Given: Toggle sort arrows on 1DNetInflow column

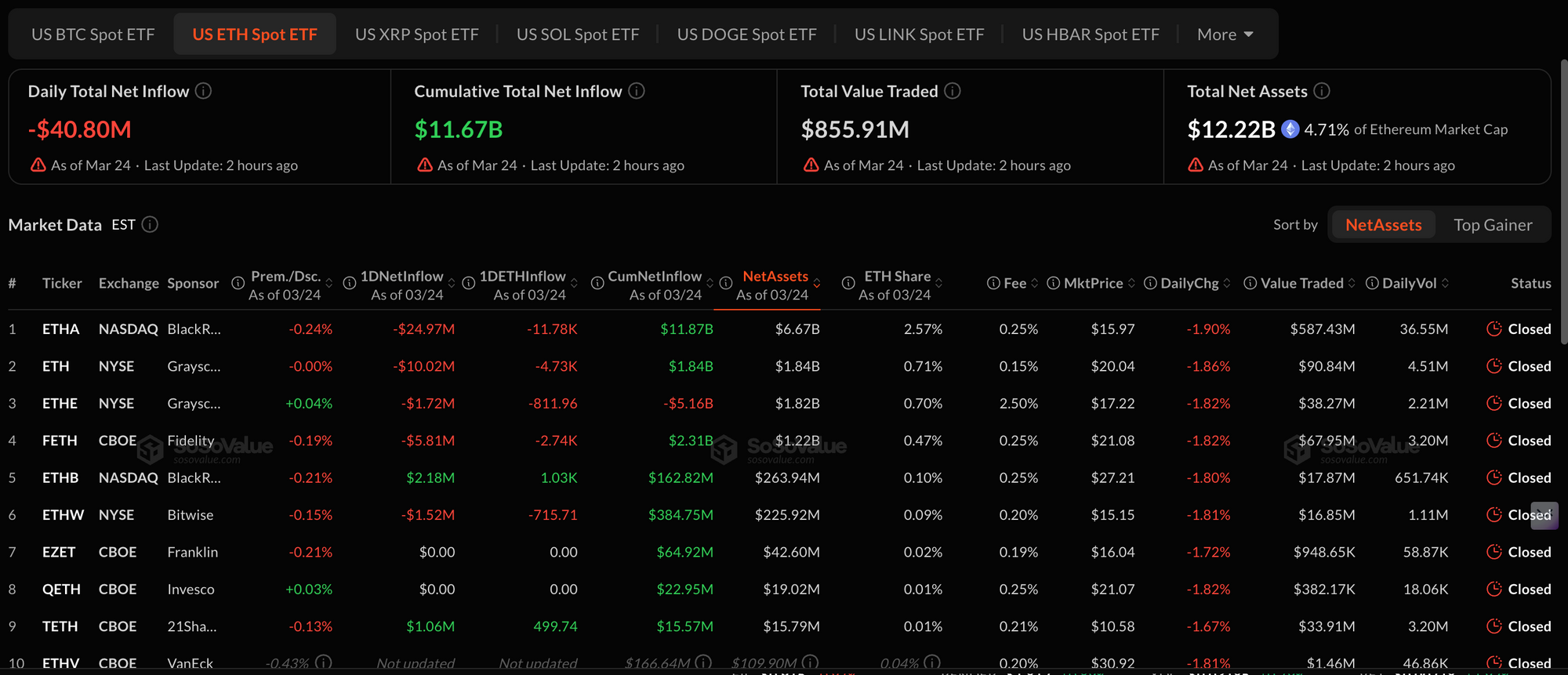Looking at the screenshot, I should (x=452, y=283).
